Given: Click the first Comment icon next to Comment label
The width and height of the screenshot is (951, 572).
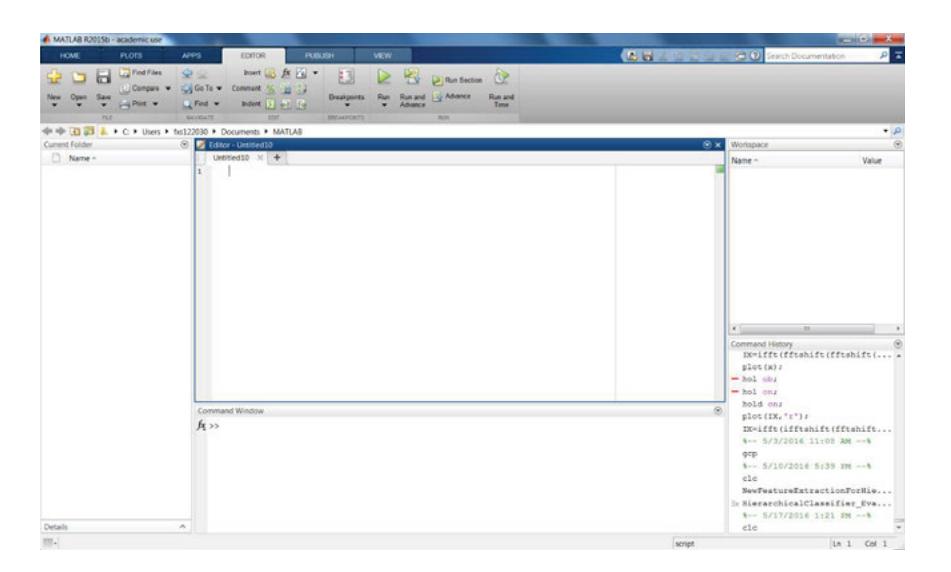Looking at the screenshot, I should (x=271, y=89).
